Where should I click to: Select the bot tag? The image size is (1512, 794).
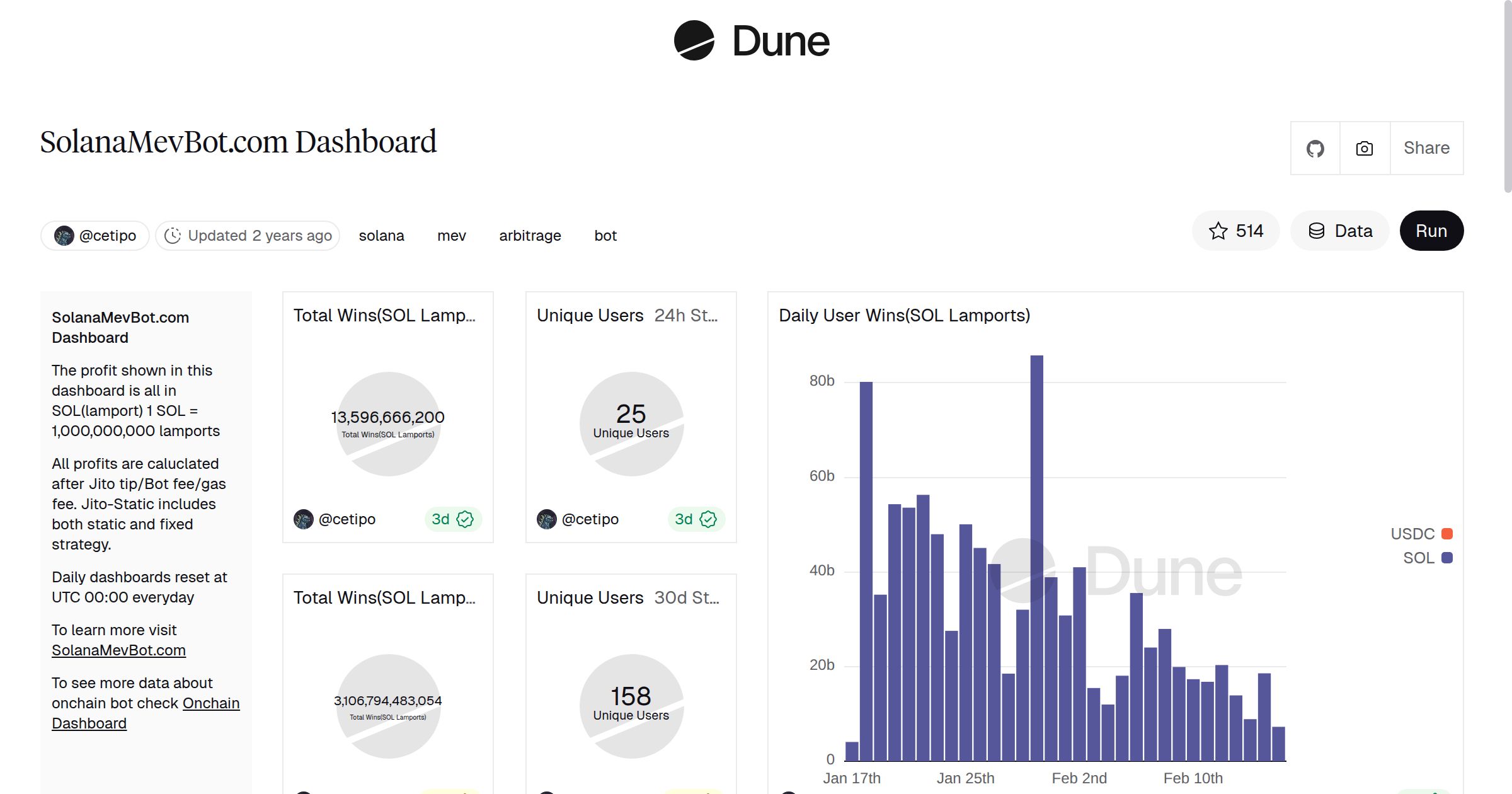(x=605, y=235)
